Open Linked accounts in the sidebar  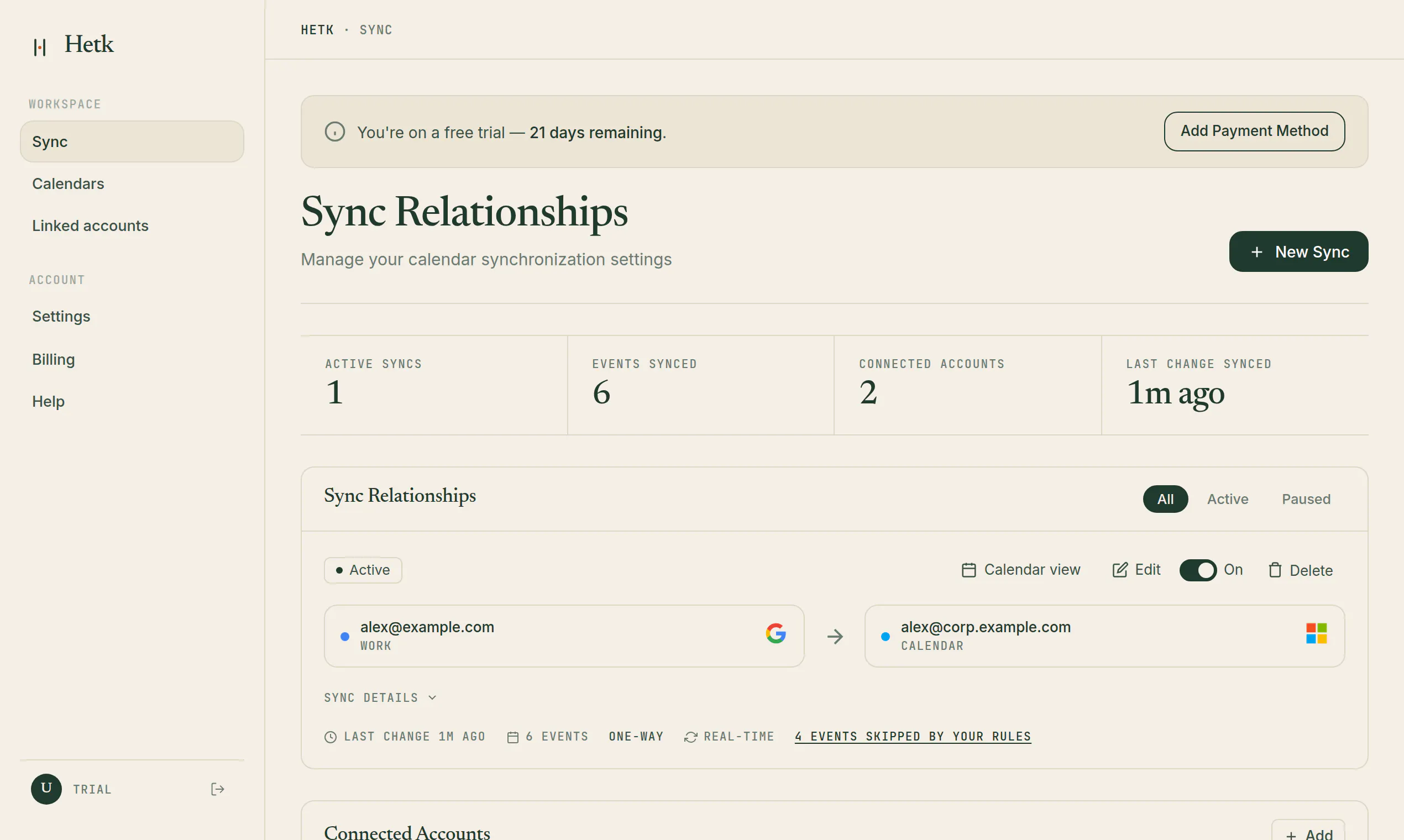[132, 225]
